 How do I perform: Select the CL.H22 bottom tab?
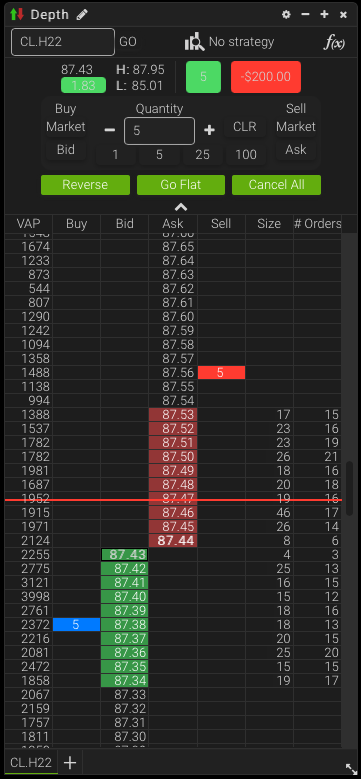[x=31, y=763]
